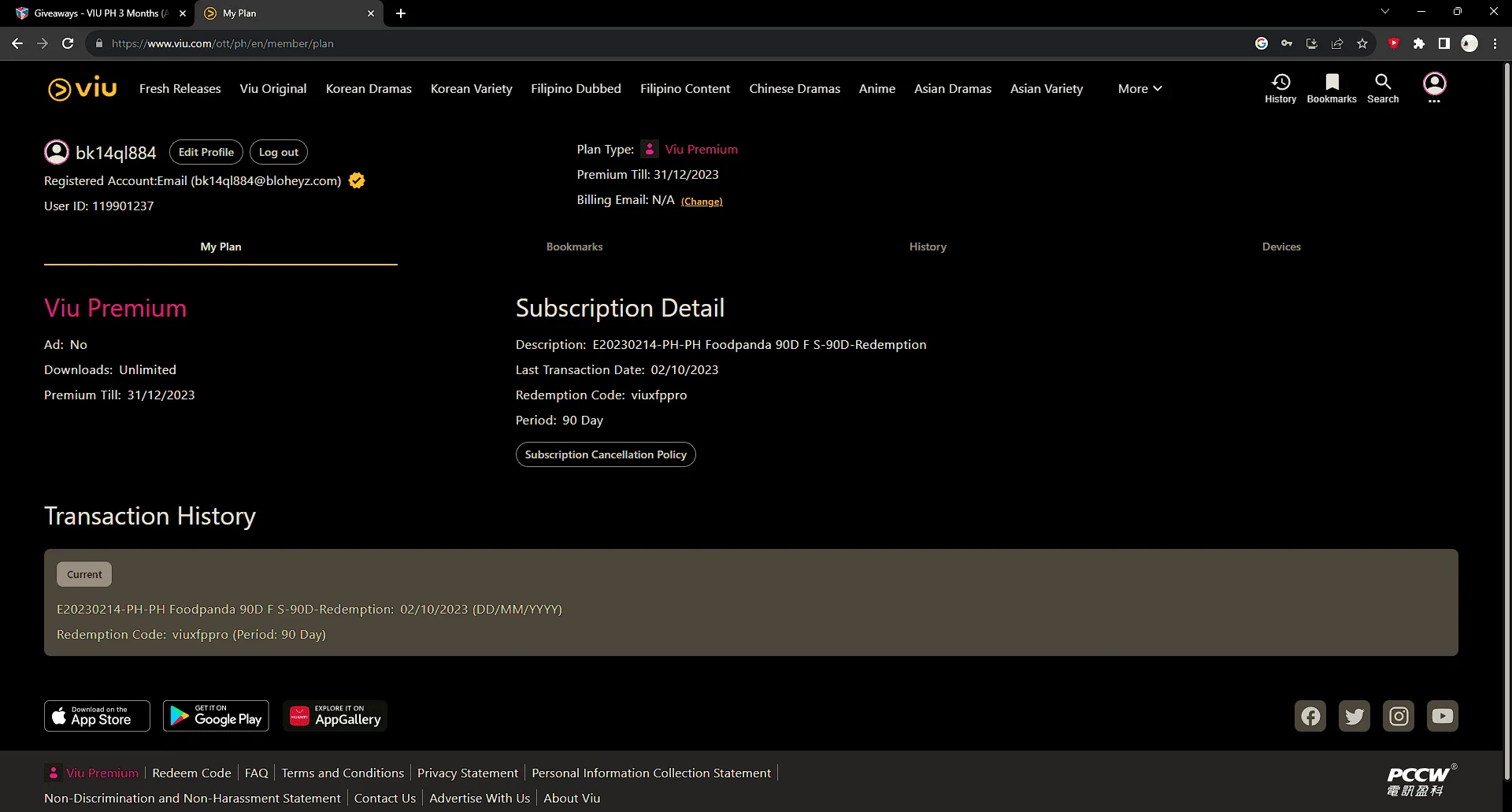Click the Download on the App Store badge
The height and width of the screenshot is (812, 1512).
point(97,716)
